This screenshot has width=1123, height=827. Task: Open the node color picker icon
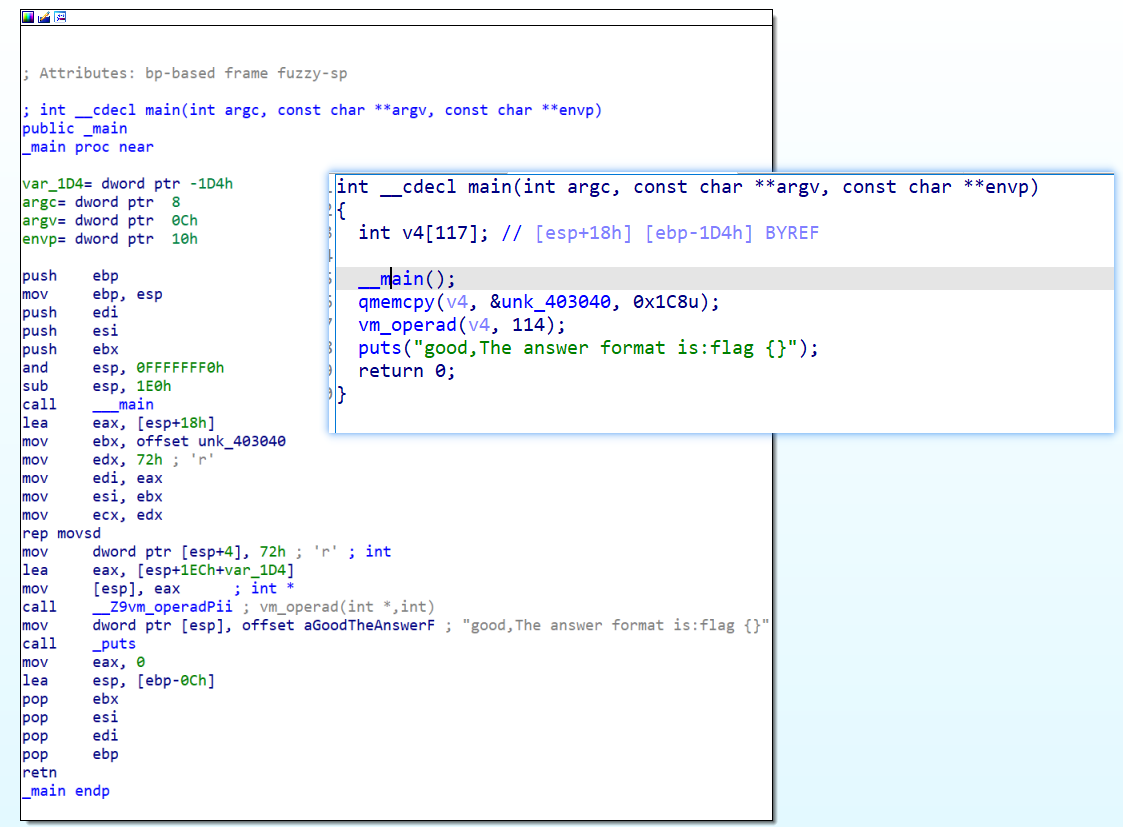click(x=28, y=17)
